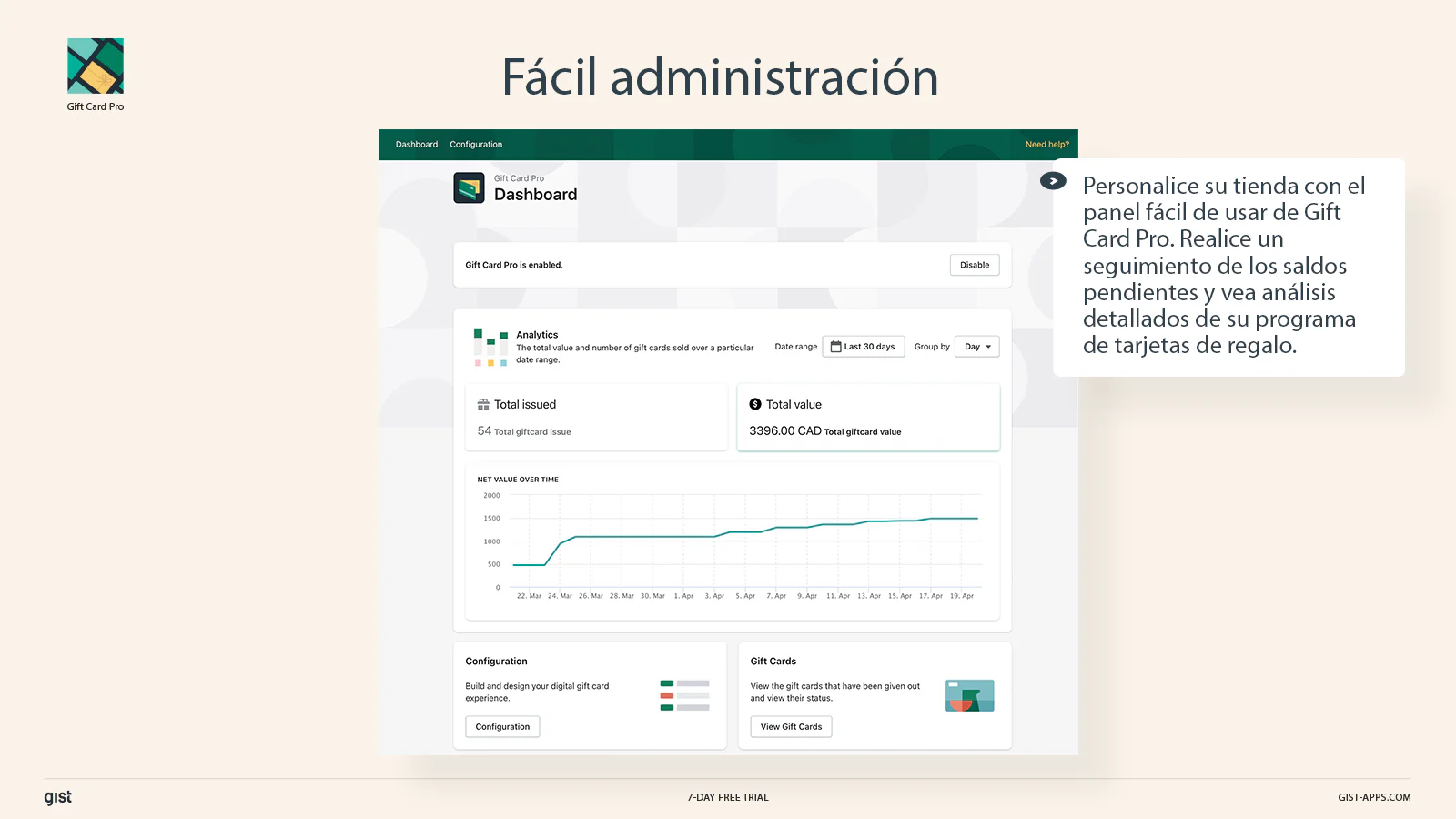Select the Total value card
Viewport: 1456px width, 819px height.
[868, 418]
